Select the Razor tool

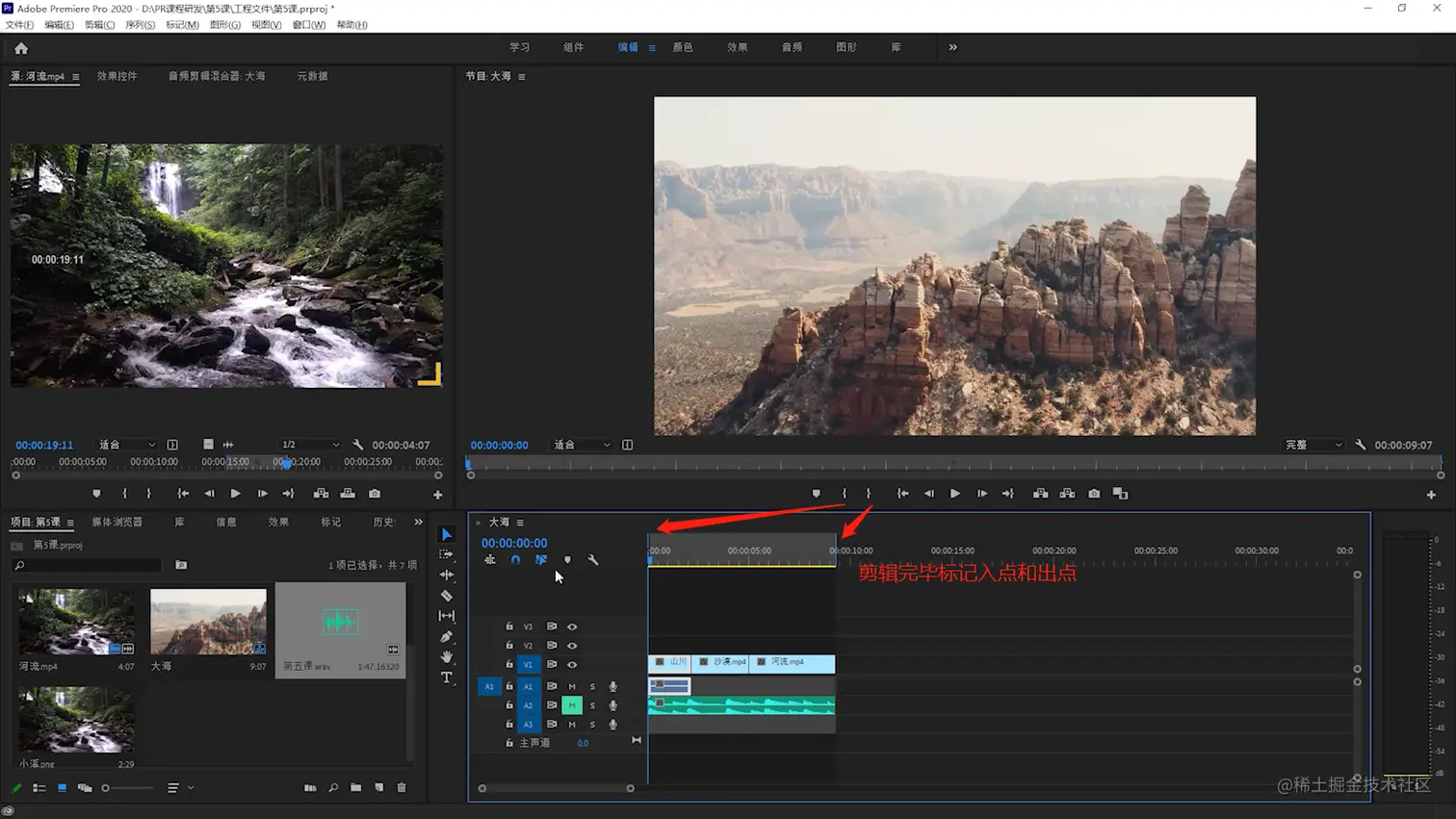point(447,596)
